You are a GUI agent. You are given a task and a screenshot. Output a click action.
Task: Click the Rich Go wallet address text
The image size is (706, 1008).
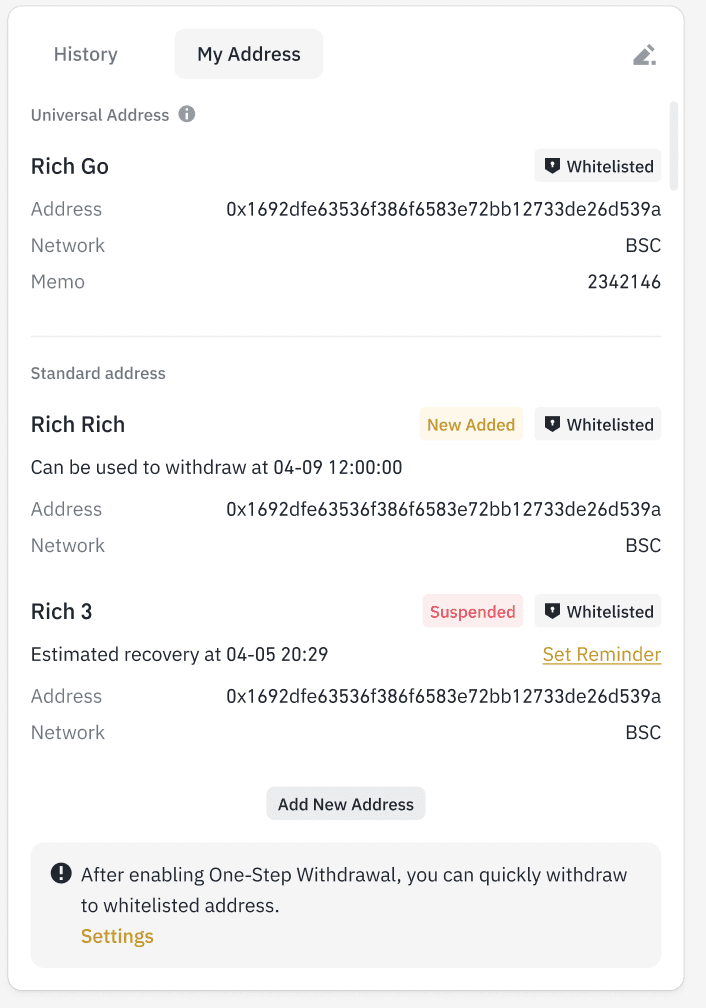point(443,209)
